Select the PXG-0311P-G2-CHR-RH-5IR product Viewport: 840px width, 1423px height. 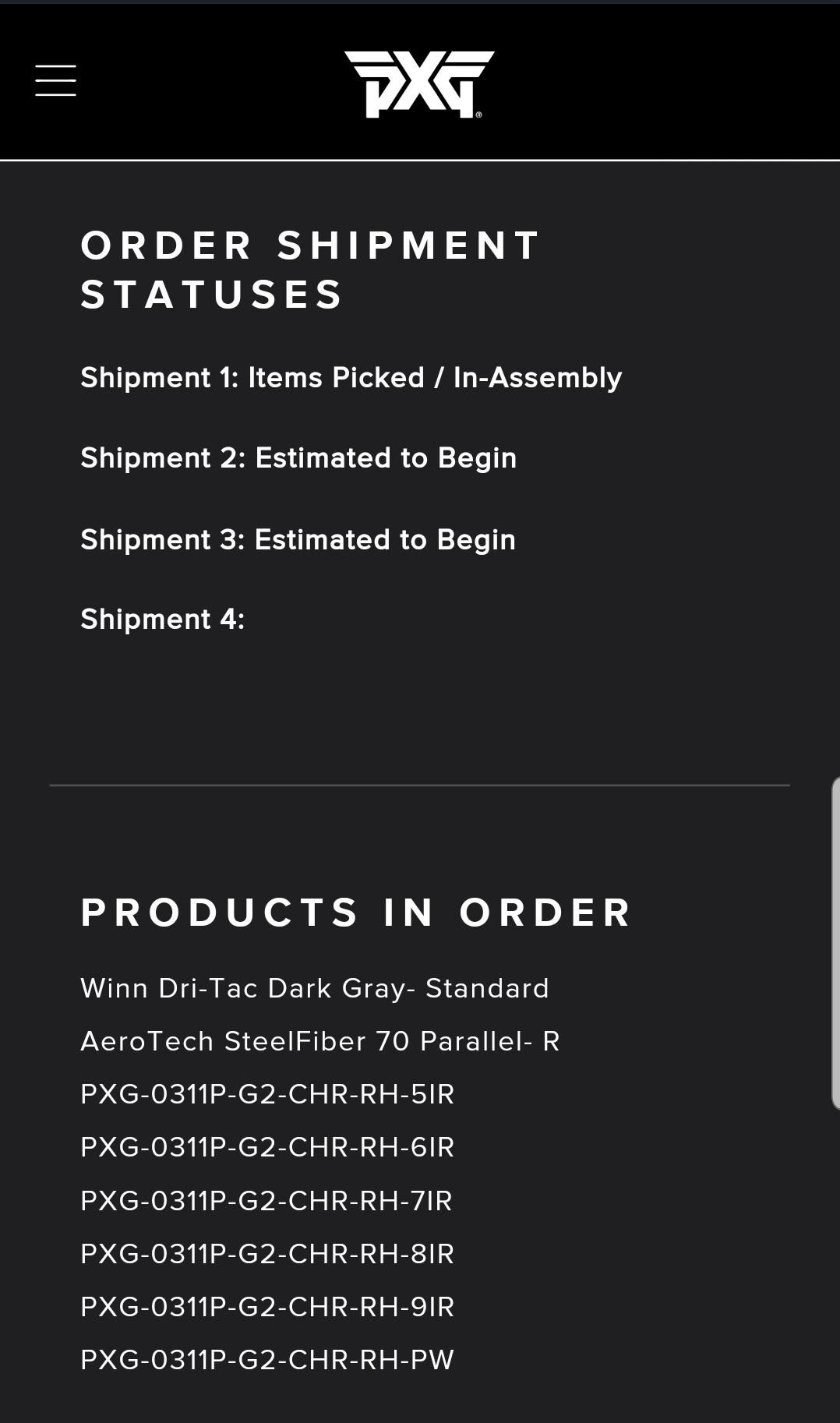coord(267,1094)
